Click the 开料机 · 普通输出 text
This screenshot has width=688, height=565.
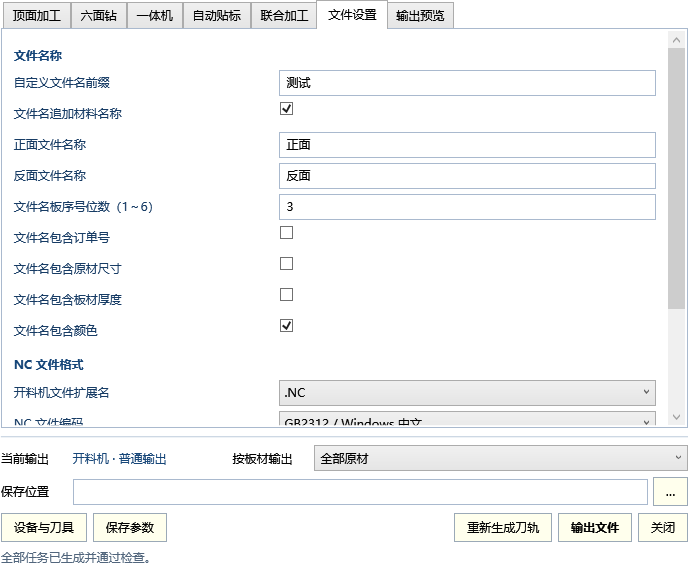pos(119,459)
